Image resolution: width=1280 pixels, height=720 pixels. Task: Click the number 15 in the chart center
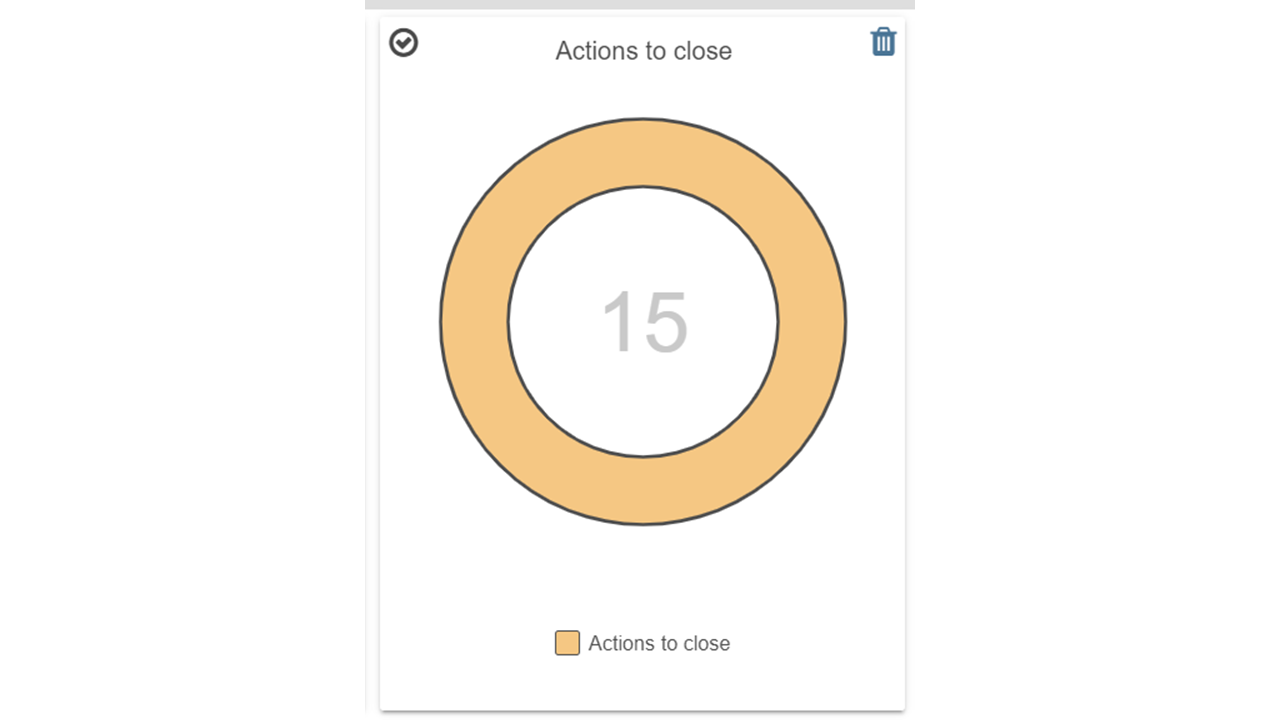(644, 322)
